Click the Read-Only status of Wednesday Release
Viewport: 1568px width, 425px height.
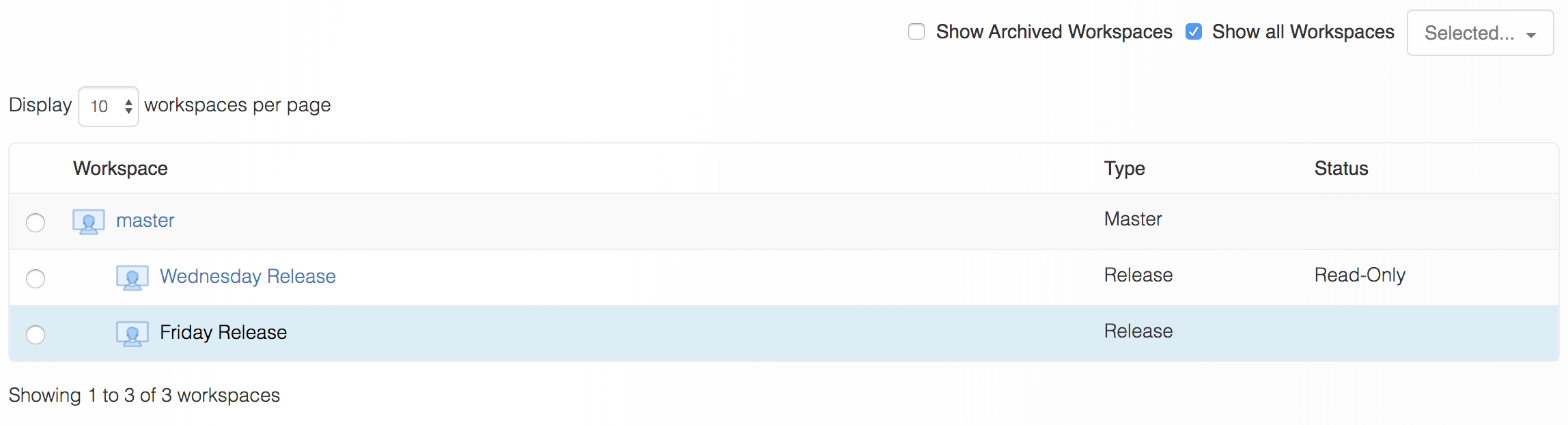[x=1360, y=275]
